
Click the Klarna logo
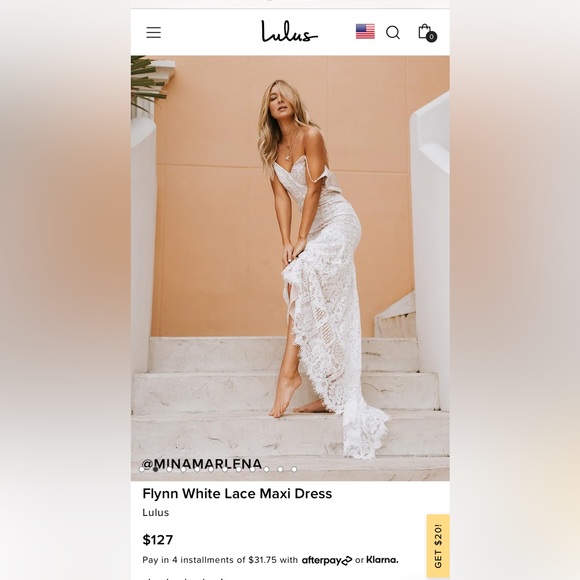point(382,560)
